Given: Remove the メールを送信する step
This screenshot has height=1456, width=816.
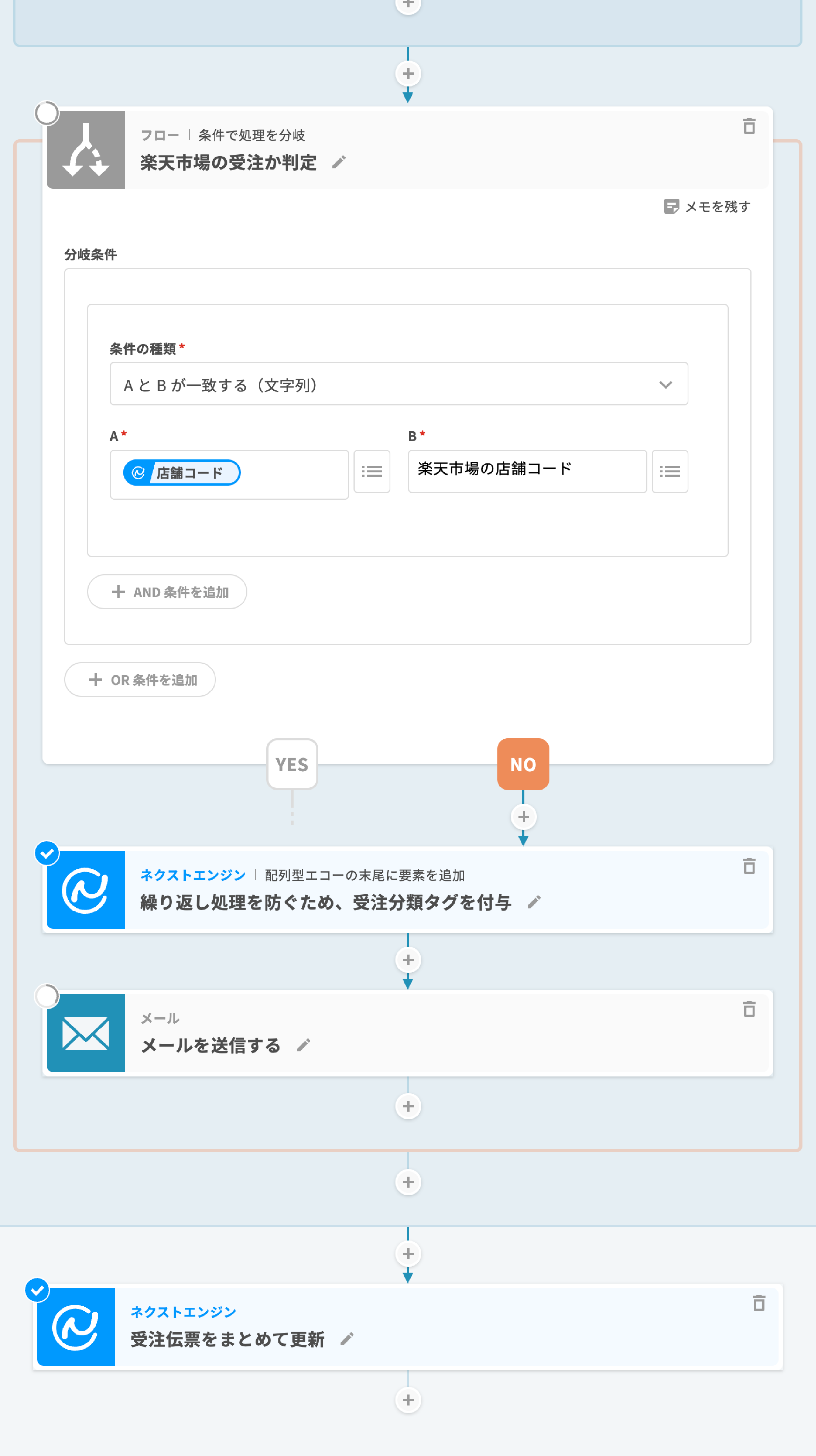Looking at the screenshot, I should pos(749,1009).
